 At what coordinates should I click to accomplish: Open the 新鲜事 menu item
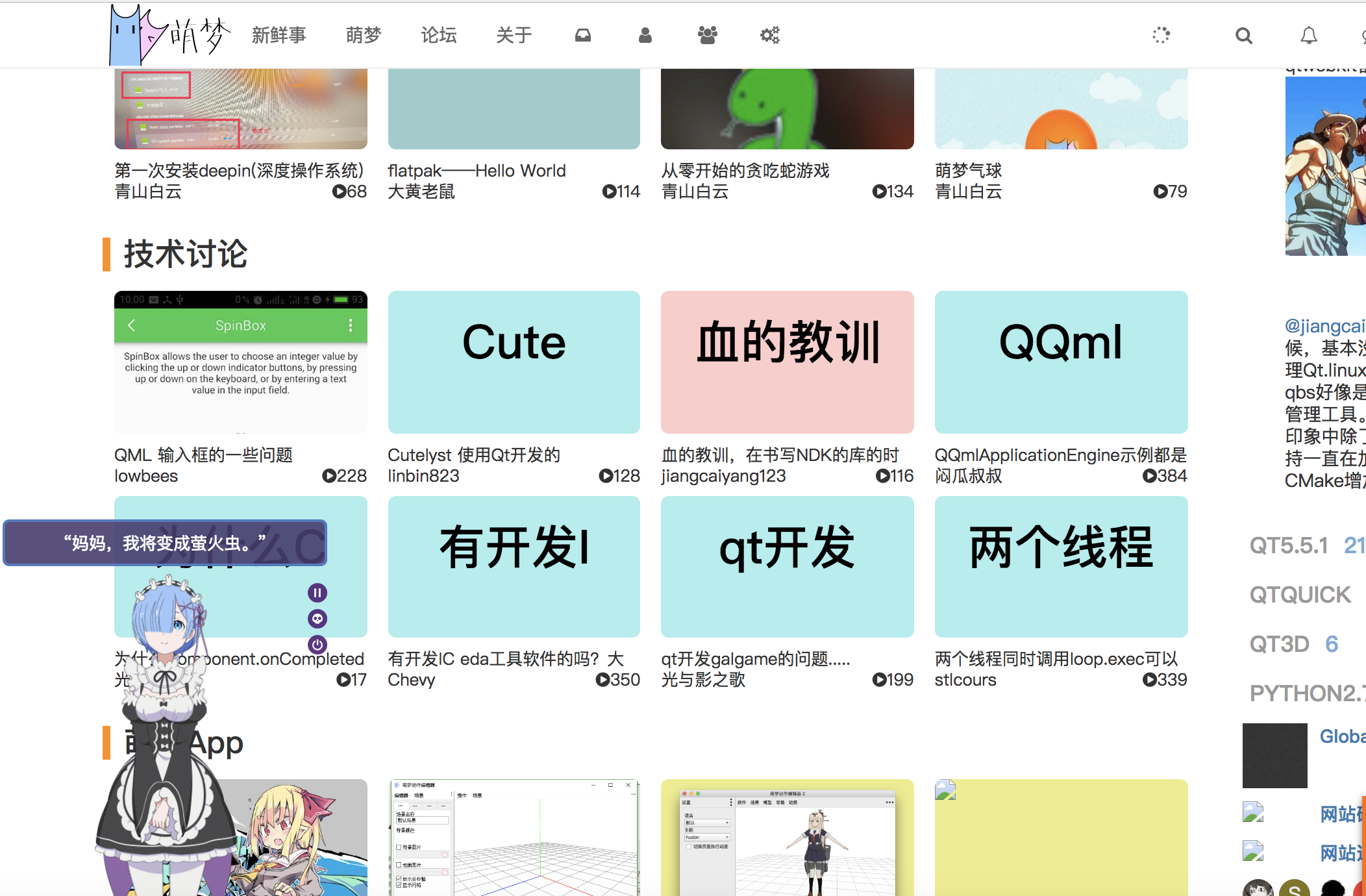(279, 35)
